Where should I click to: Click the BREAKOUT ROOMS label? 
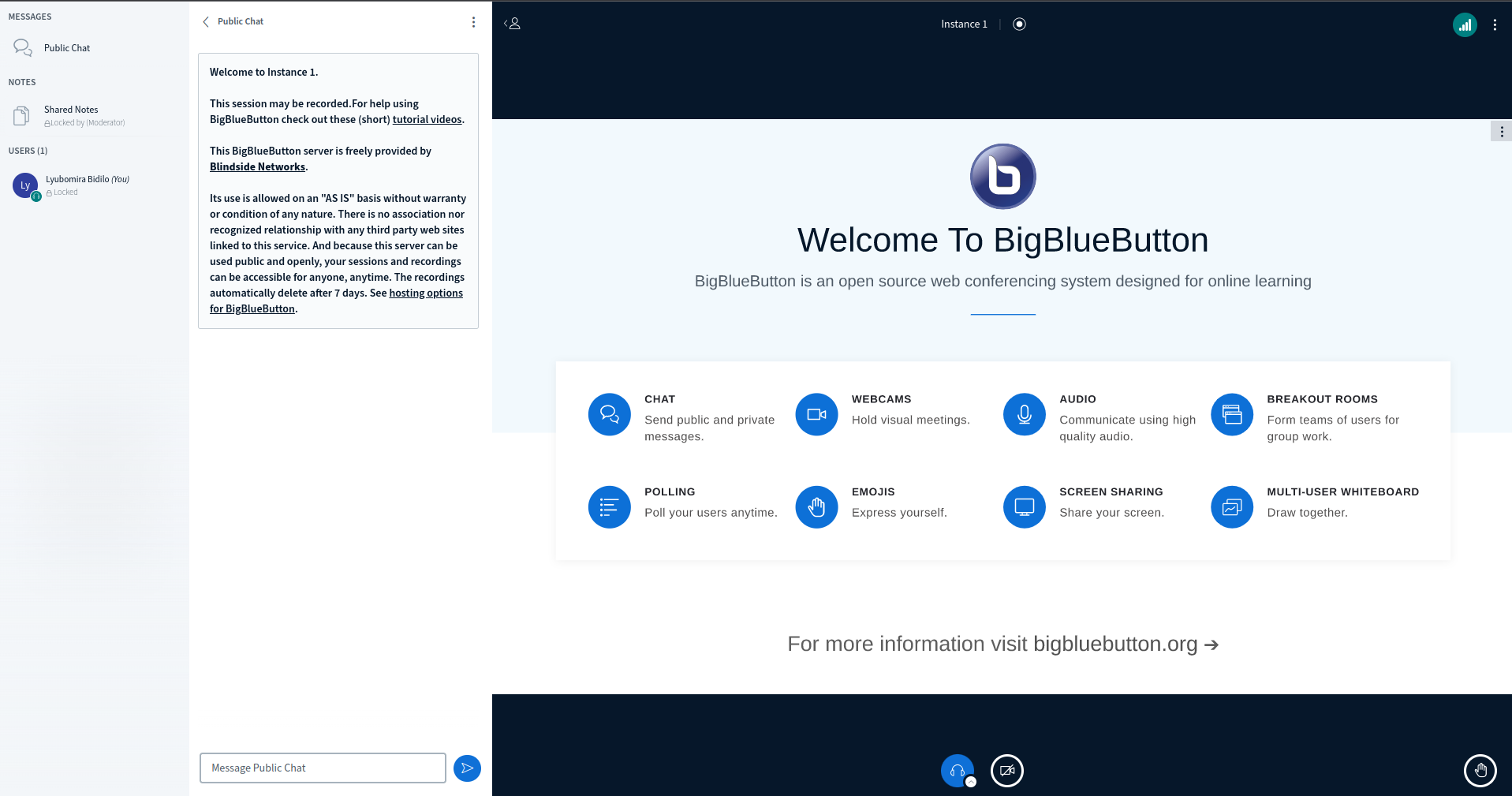(1322, 399)
